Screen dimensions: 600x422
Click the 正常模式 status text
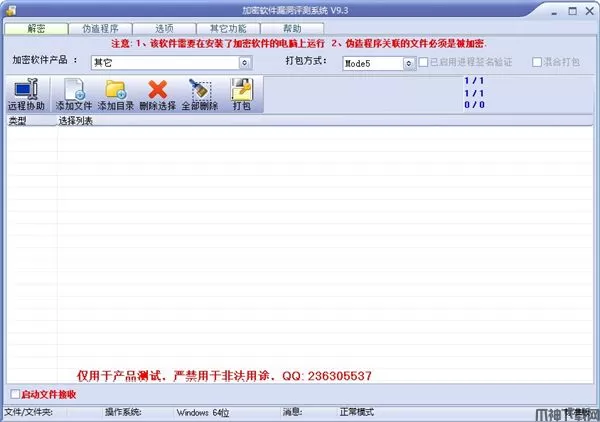point(357,412)
